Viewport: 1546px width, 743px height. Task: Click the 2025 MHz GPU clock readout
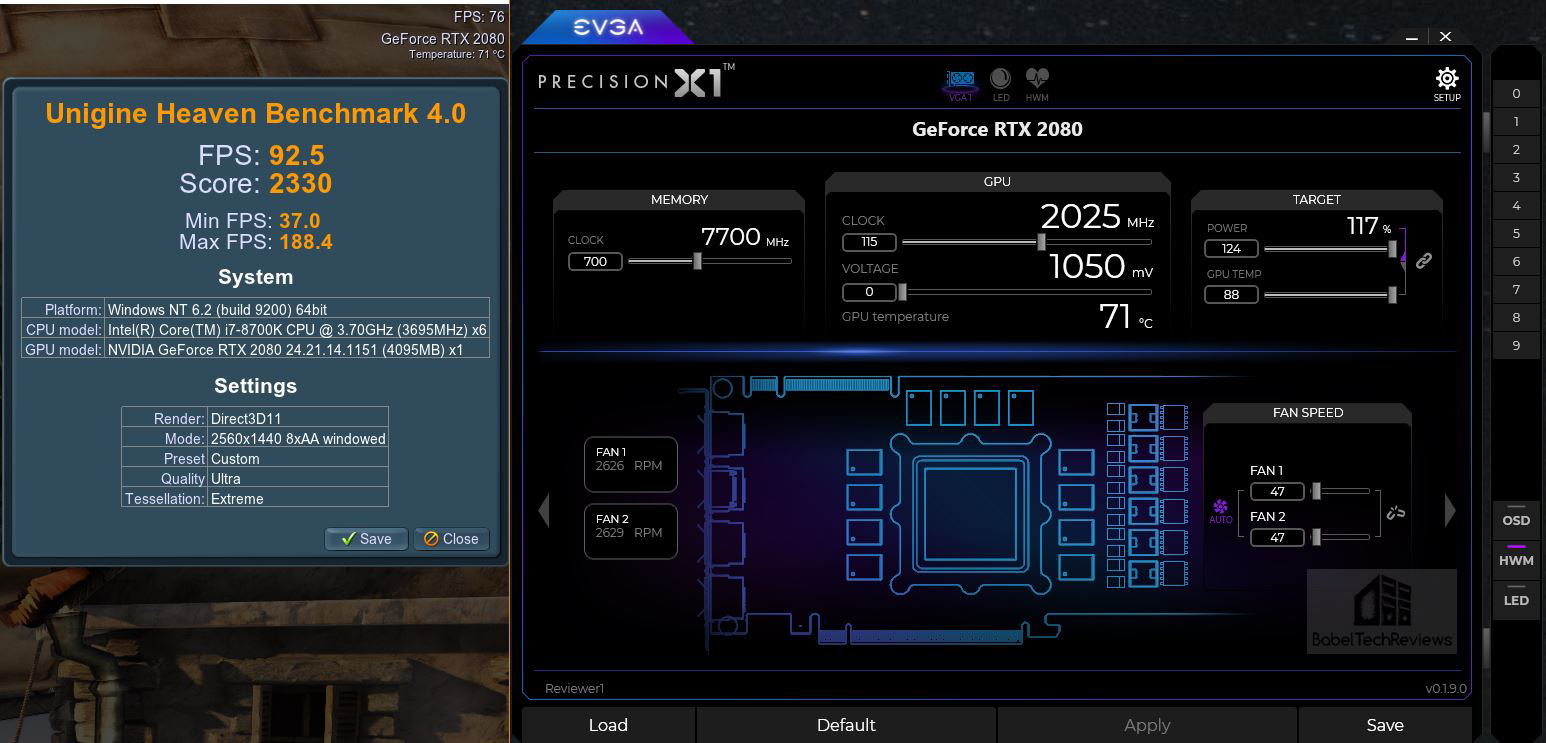click(x=1097, y=217)
